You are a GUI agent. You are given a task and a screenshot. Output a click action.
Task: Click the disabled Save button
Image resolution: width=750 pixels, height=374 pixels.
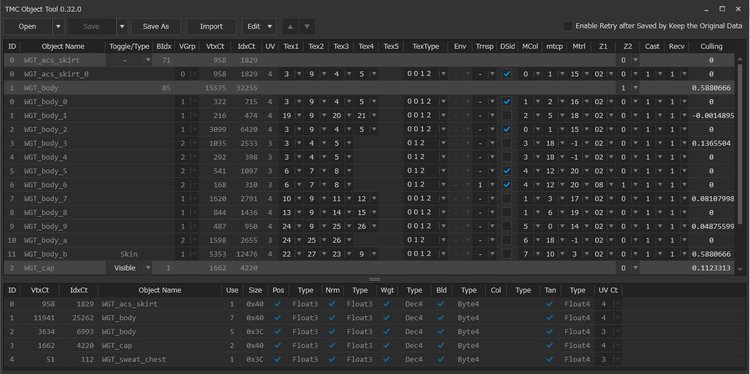pyautogui.click(x=91, y=27)
